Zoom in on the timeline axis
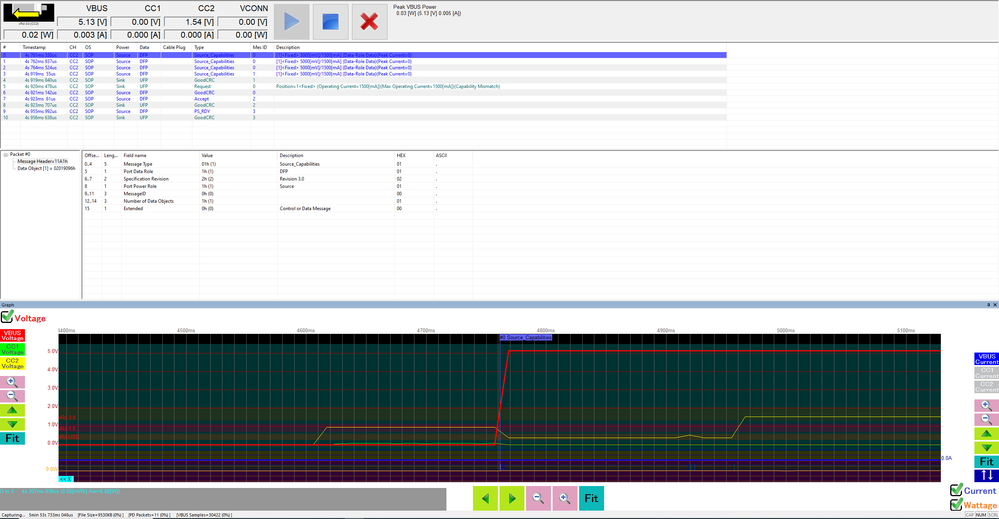Image resolution: width=999 pixels, height=519 pixels. 564,498
